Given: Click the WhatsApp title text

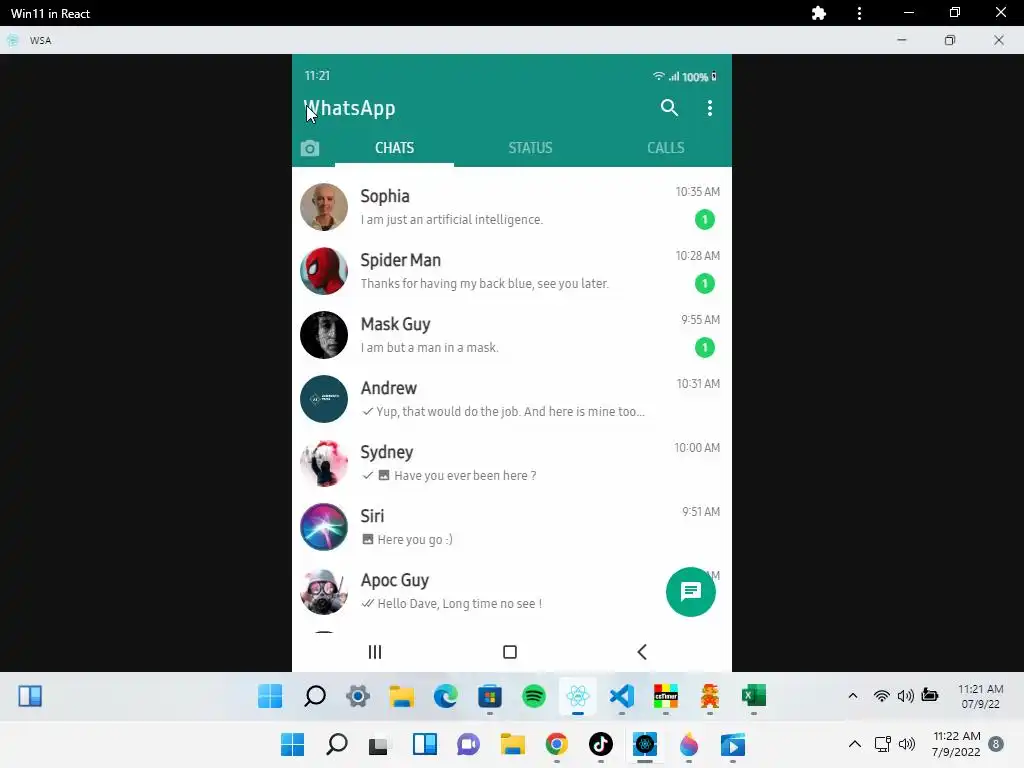Looking at the screenshot, I should pyautogui.click(x=350, y=108).
